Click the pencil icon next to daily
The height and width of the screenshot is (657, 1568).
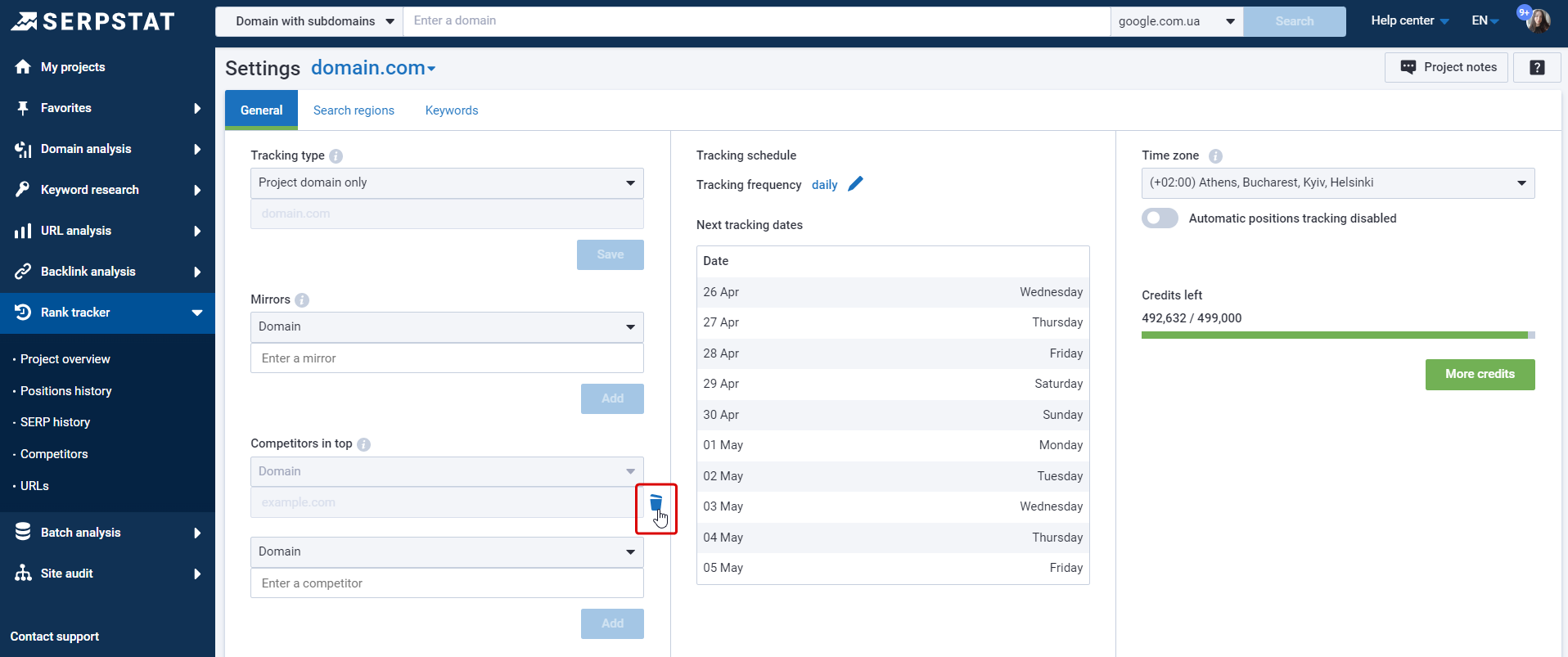point(855,184)
